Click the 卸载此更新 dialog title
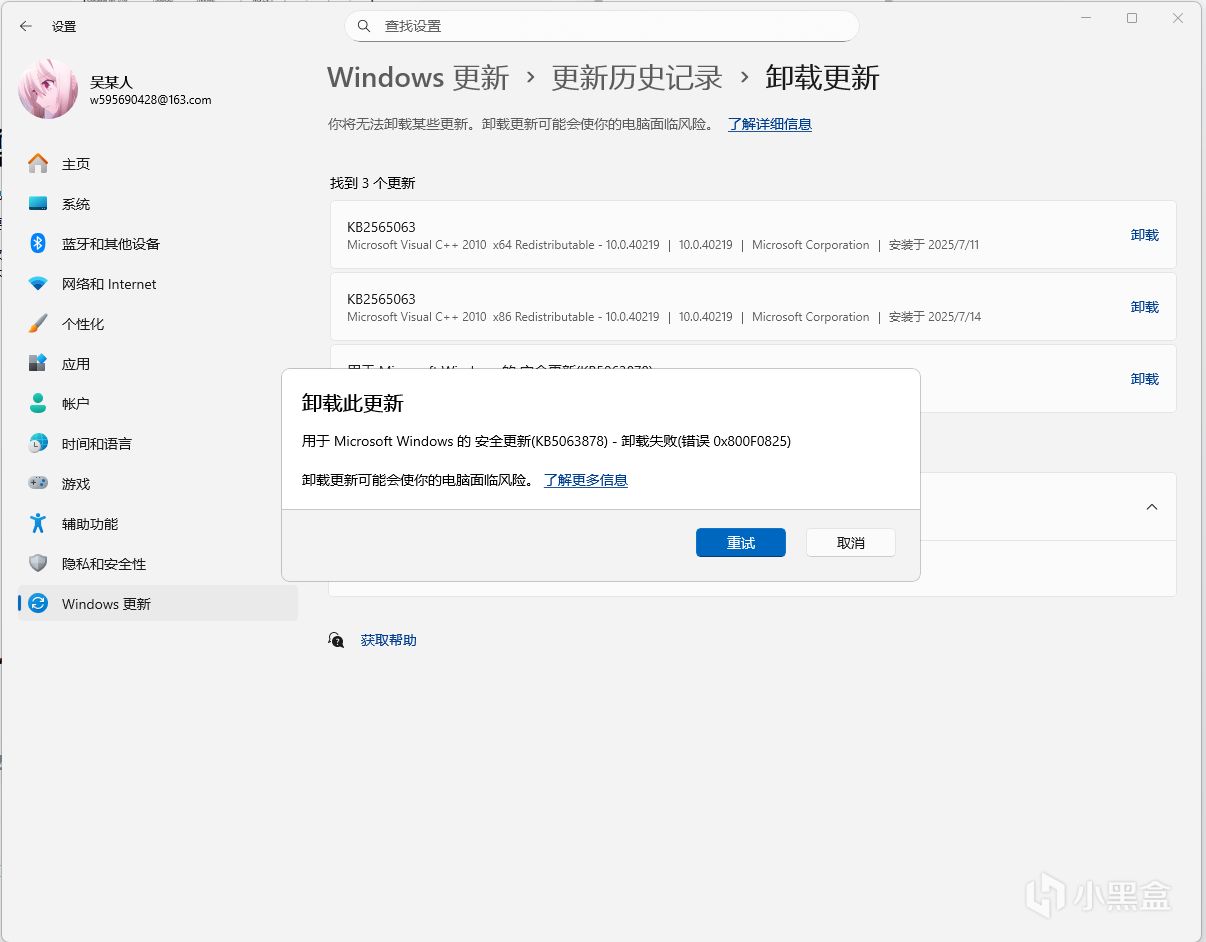 click(x=353, y=403)
